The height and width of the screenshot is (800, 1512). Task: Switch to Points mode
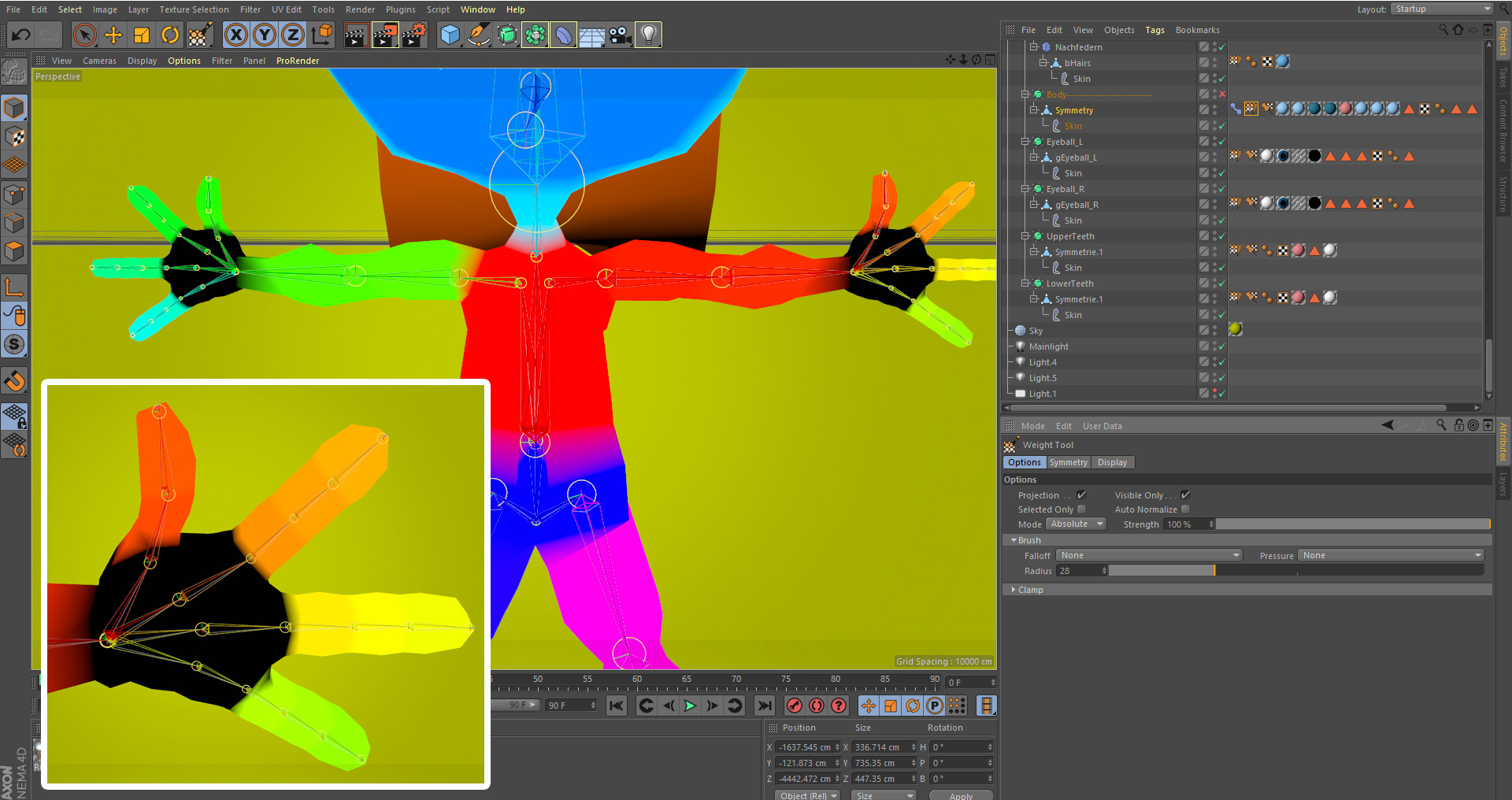coord(14,194)
